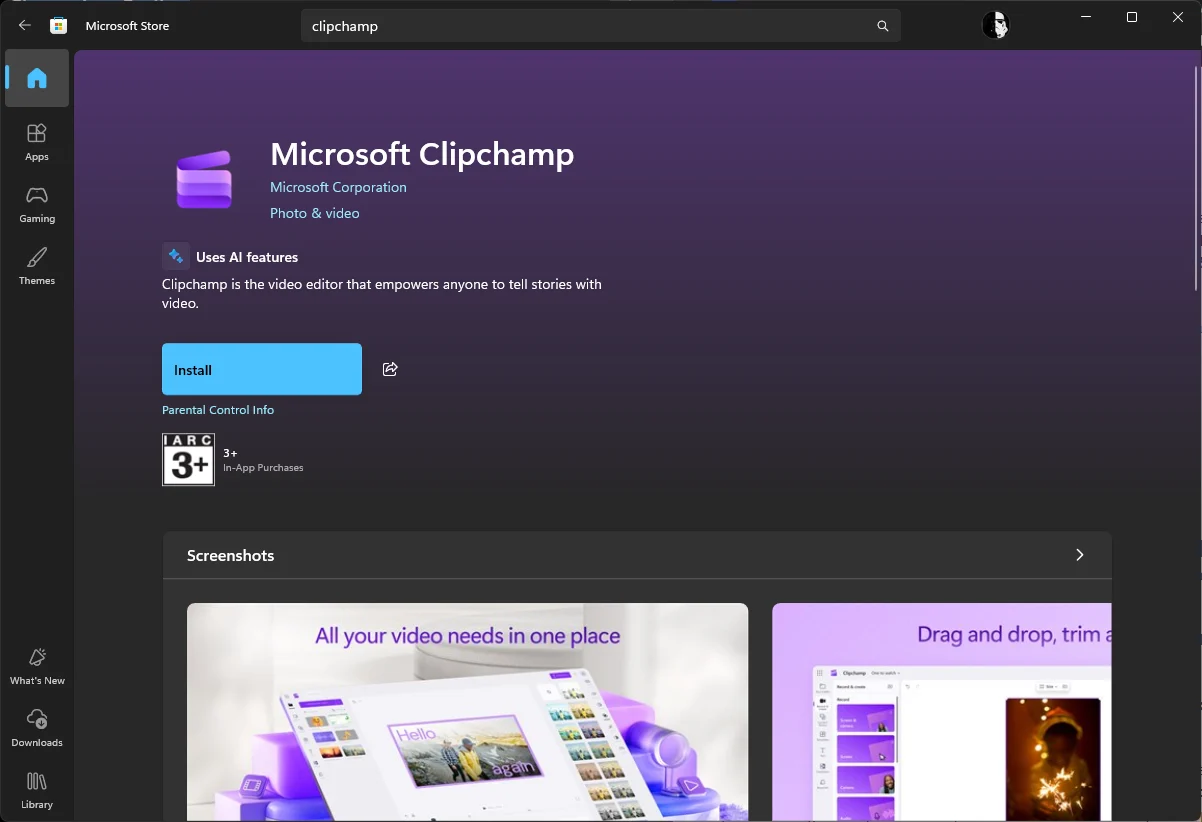Click the Microsoft Clipchamp app logo

click(204, 180)
